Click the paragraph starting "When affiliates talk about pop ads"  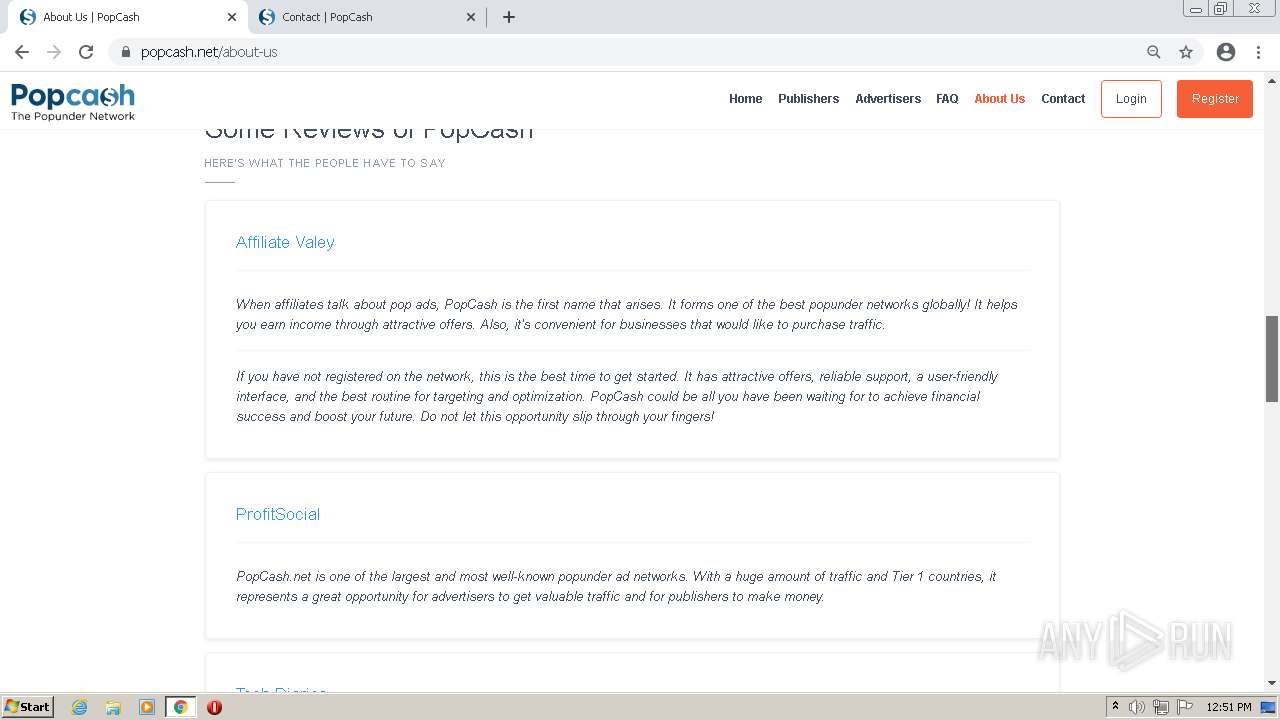coord(627,314)
